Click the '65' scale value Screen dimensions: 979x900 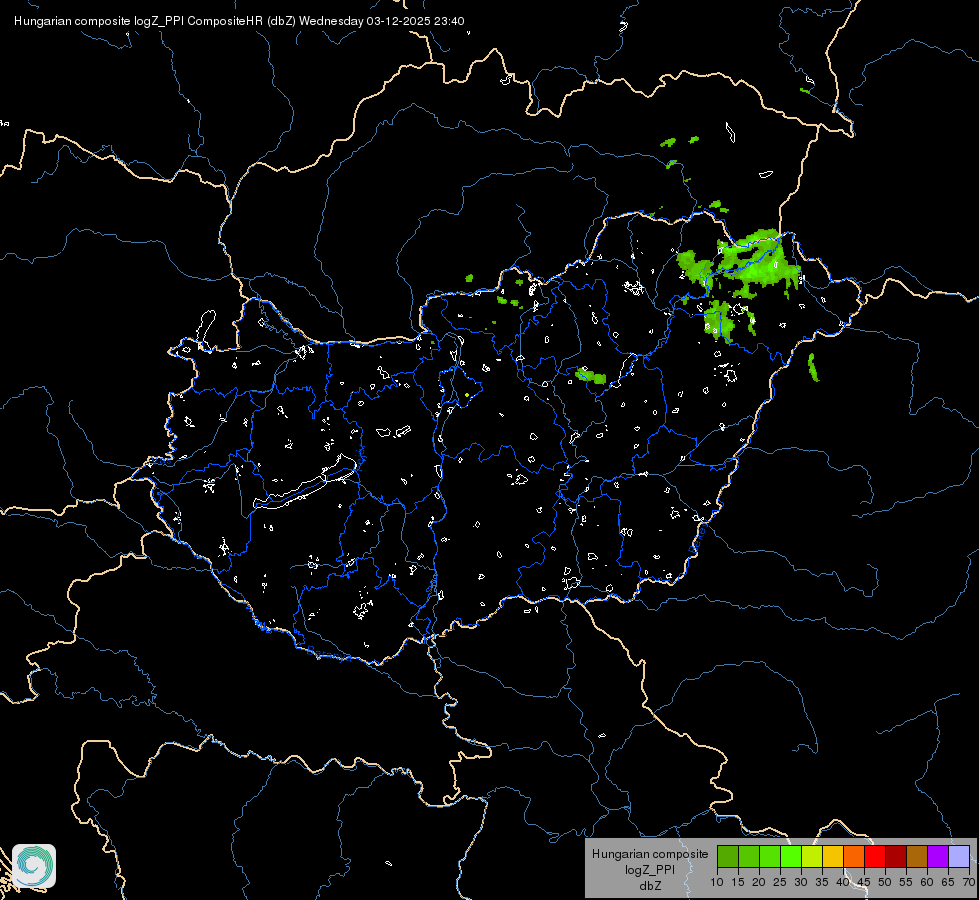[948, 883]
